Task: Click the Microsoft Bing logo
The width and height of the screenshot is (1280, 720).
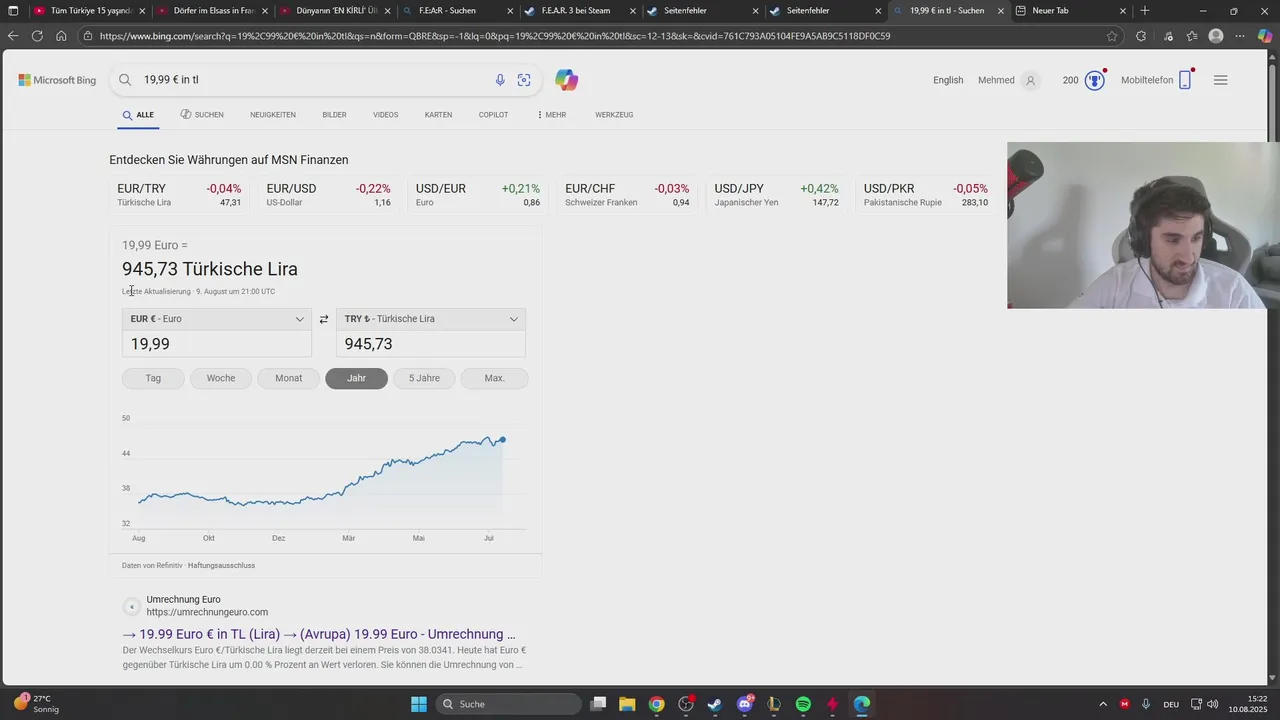Action: (x=57, y=80)
